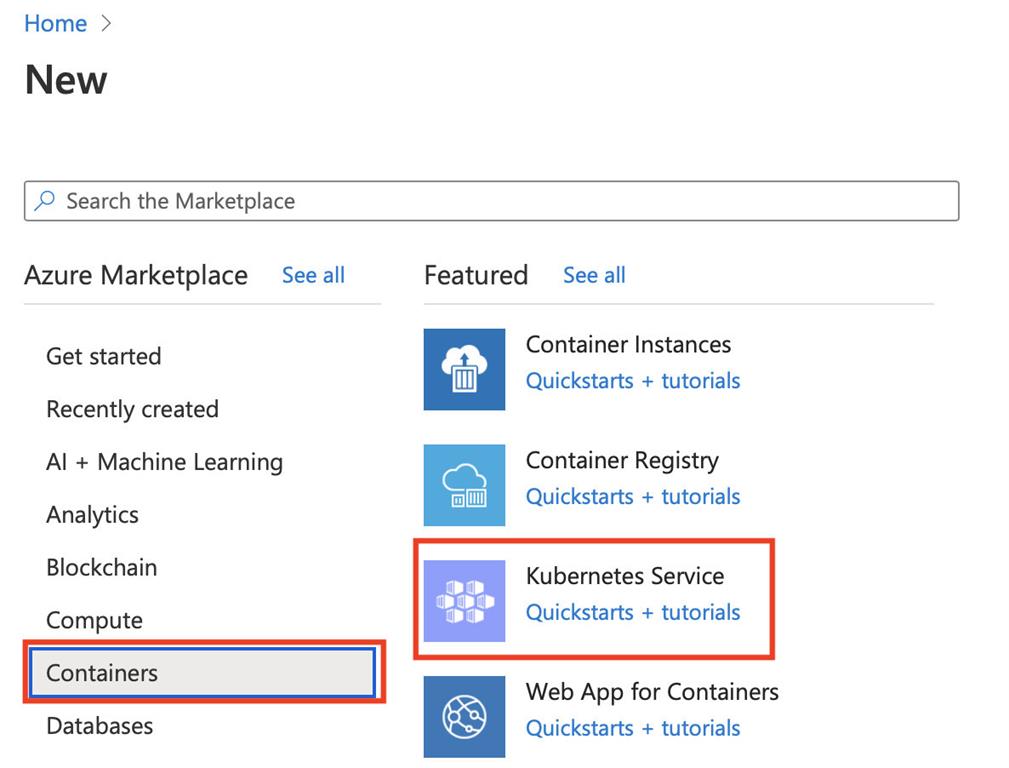Open Kubernetes Service Quickstarts + tutorials link
This screenshot has width=1009, height=768.
click(x=633, y=612)
